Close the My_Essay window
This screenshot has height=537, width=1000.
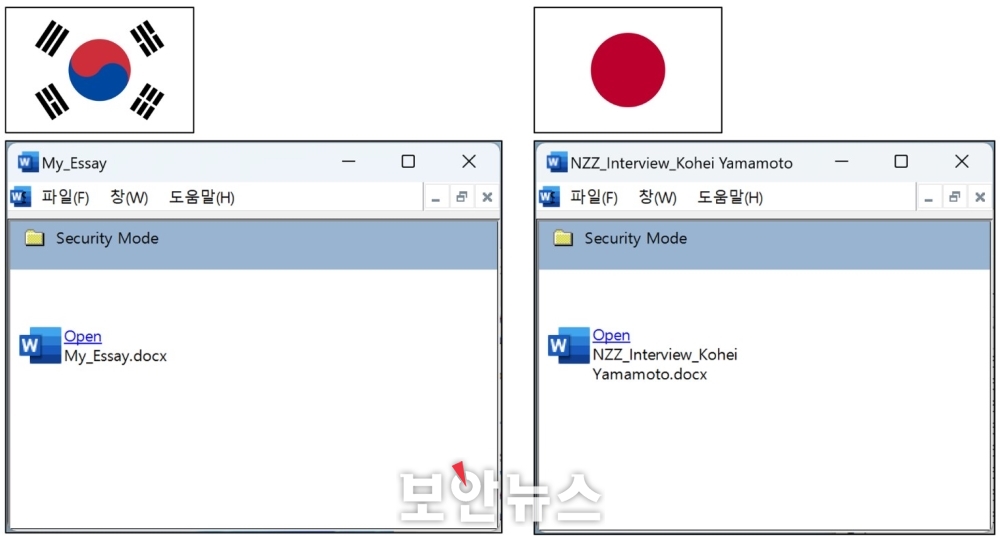pyautogui.click(x=469, y=161)
